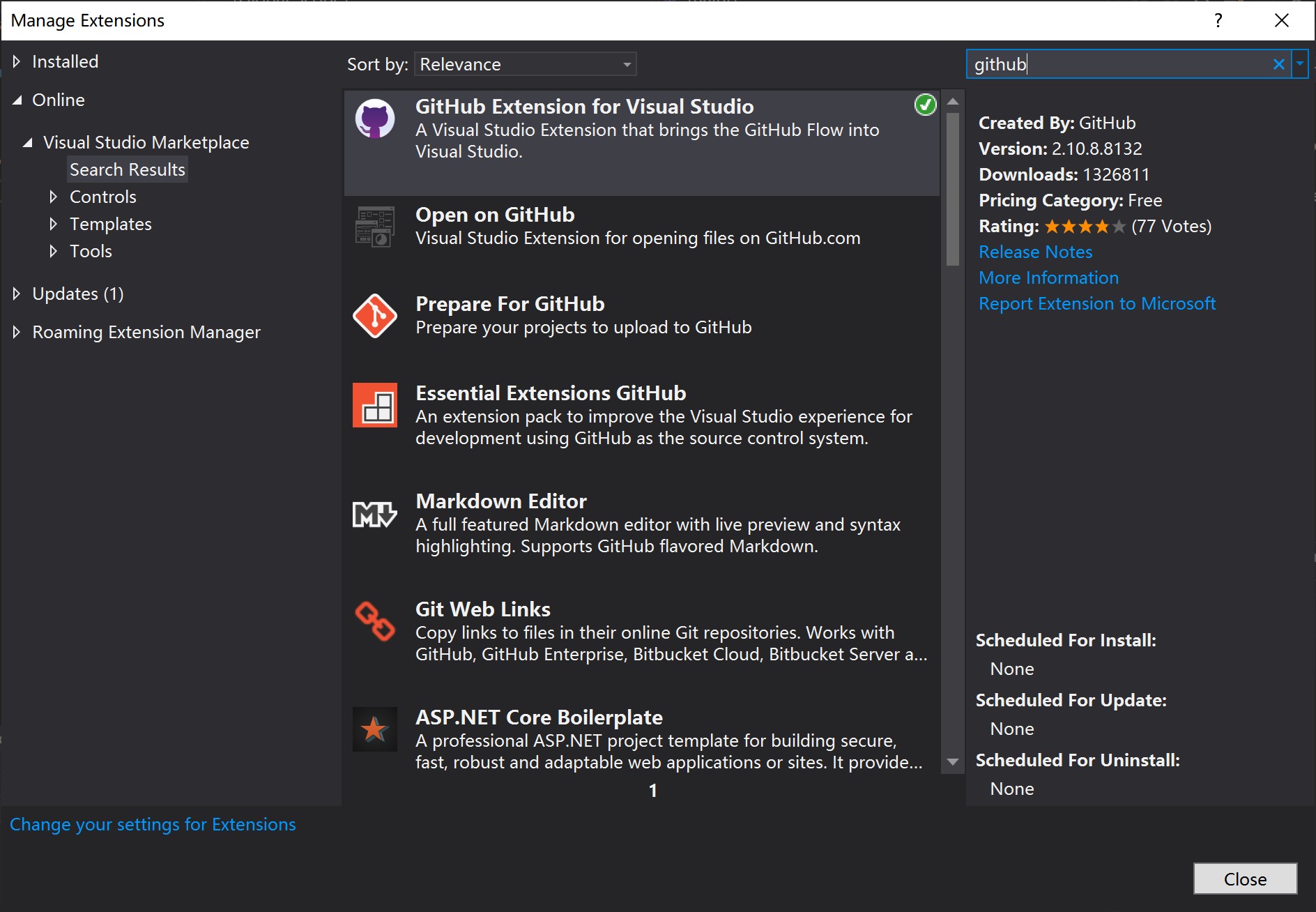The height and width of the screenshot is (912, 1316).
Task: Click the Downloads 1326811 text
Action: [1064, 174]
